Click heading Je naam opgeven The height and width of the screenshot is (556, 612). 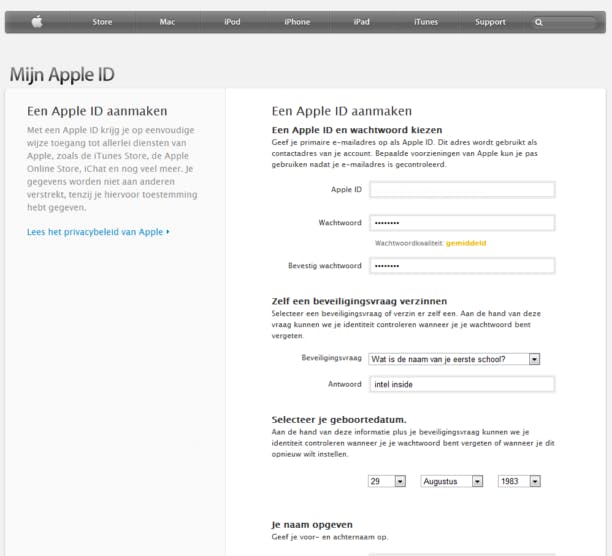(x=312, y=525)
